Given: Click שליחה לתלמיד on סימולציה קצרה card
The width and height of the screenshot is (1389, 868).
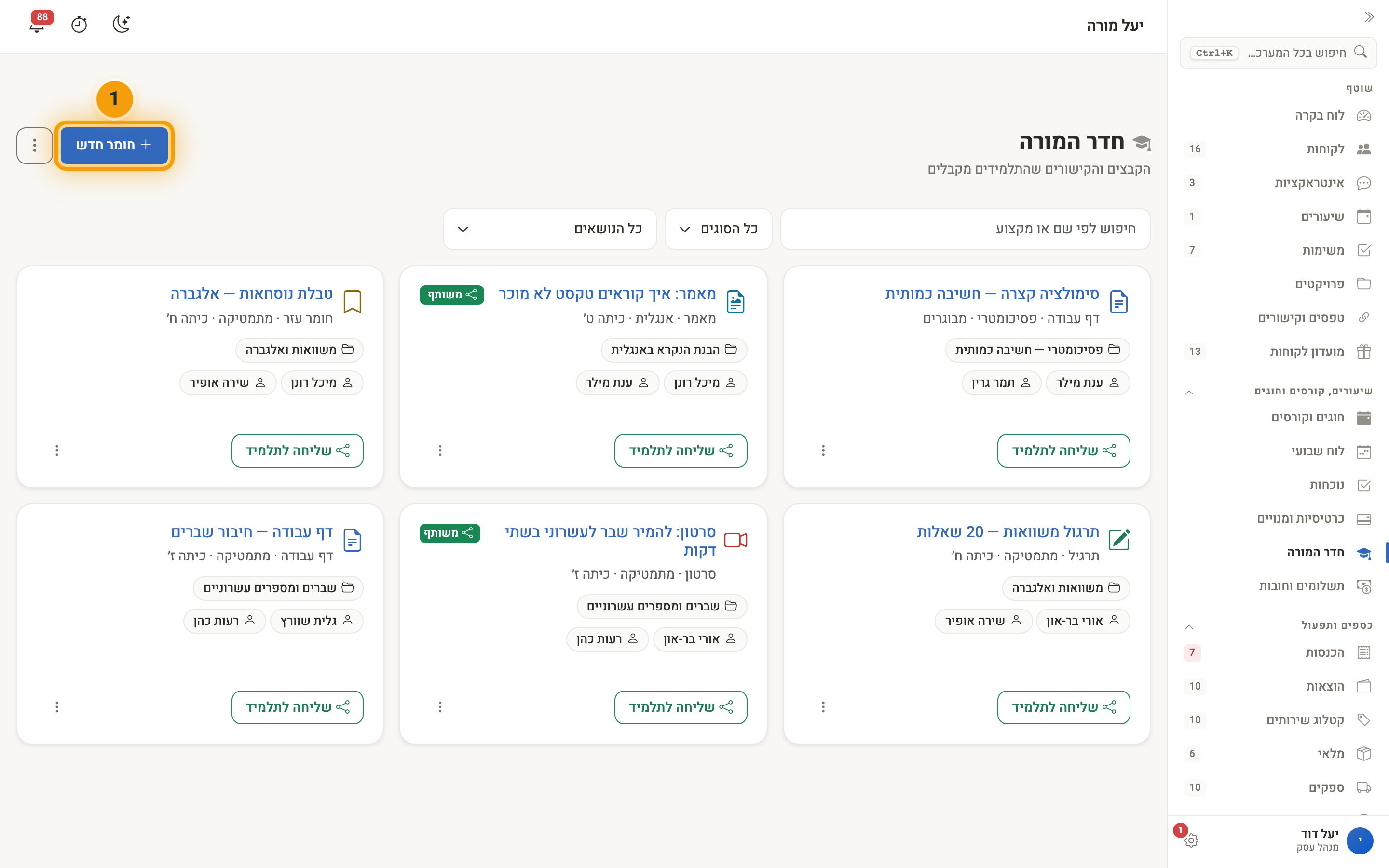Looking at the screenshot, I should 1063,451.
